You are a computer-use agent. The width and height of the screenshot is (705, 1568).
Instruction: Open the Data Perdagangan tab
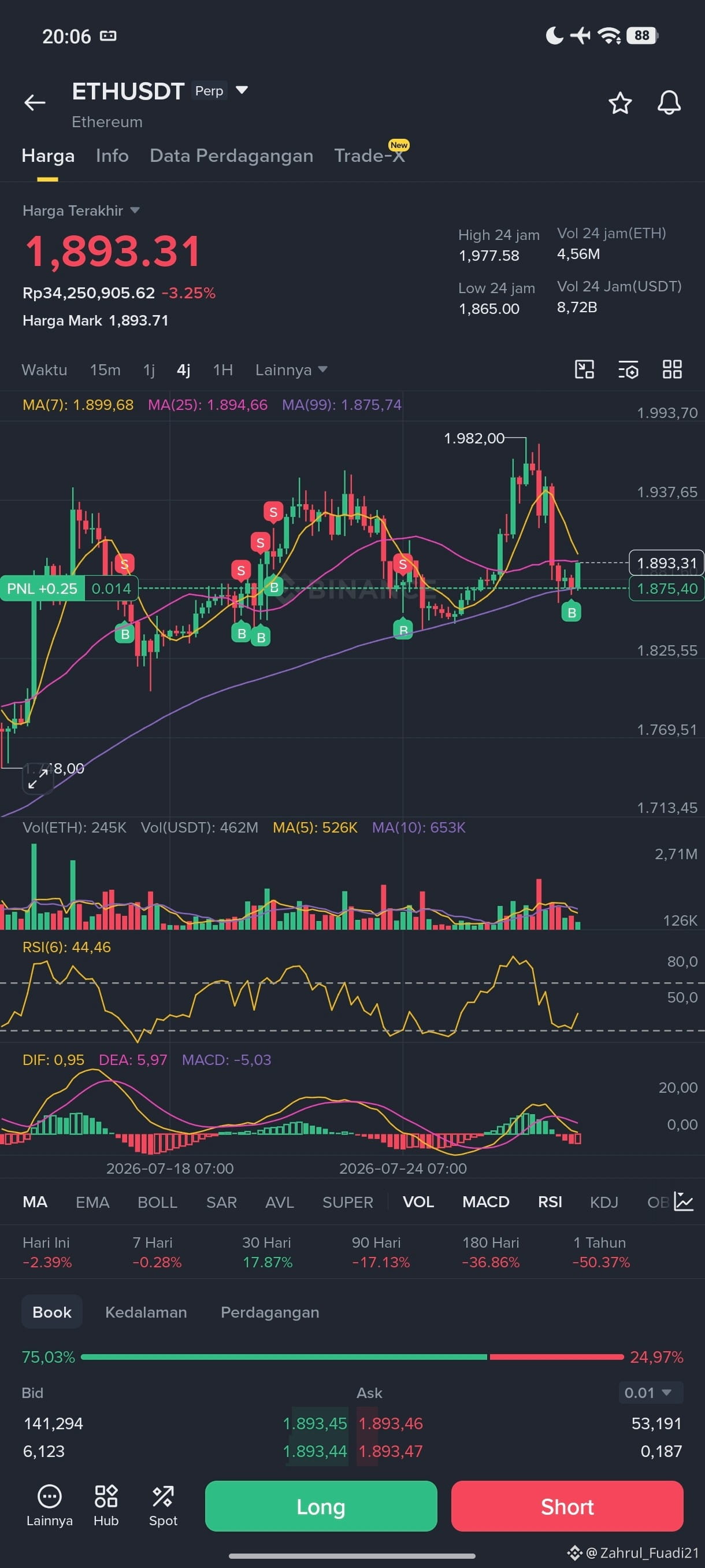point(231,156)
